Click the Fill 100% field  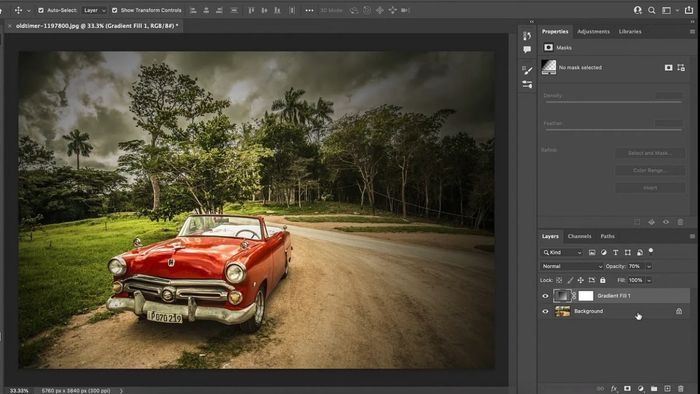(x=635, y=280)
